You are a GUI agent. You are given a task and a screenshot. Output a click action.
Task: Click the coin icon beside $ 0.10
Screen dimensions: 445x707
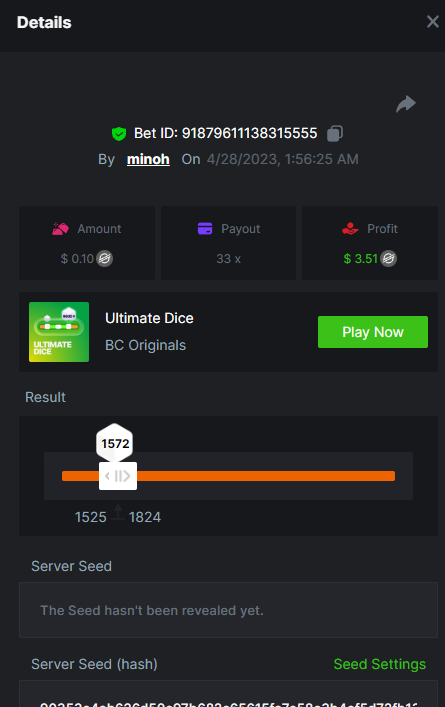(105, 259)
